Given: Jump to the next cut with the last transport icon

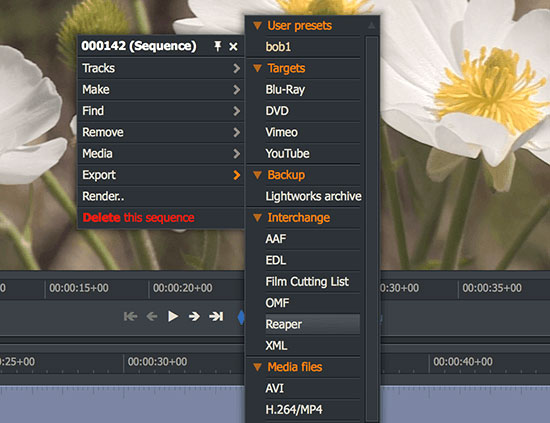Looking at the screenshot, I should coord(216,317).
